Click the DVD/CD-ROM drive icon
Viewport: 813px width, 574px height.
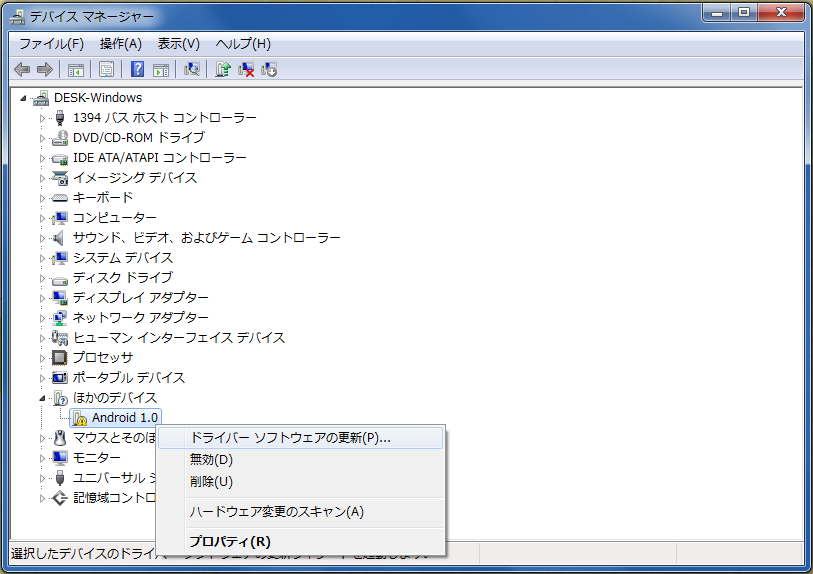pyautogui.click(x=60, y=138)
